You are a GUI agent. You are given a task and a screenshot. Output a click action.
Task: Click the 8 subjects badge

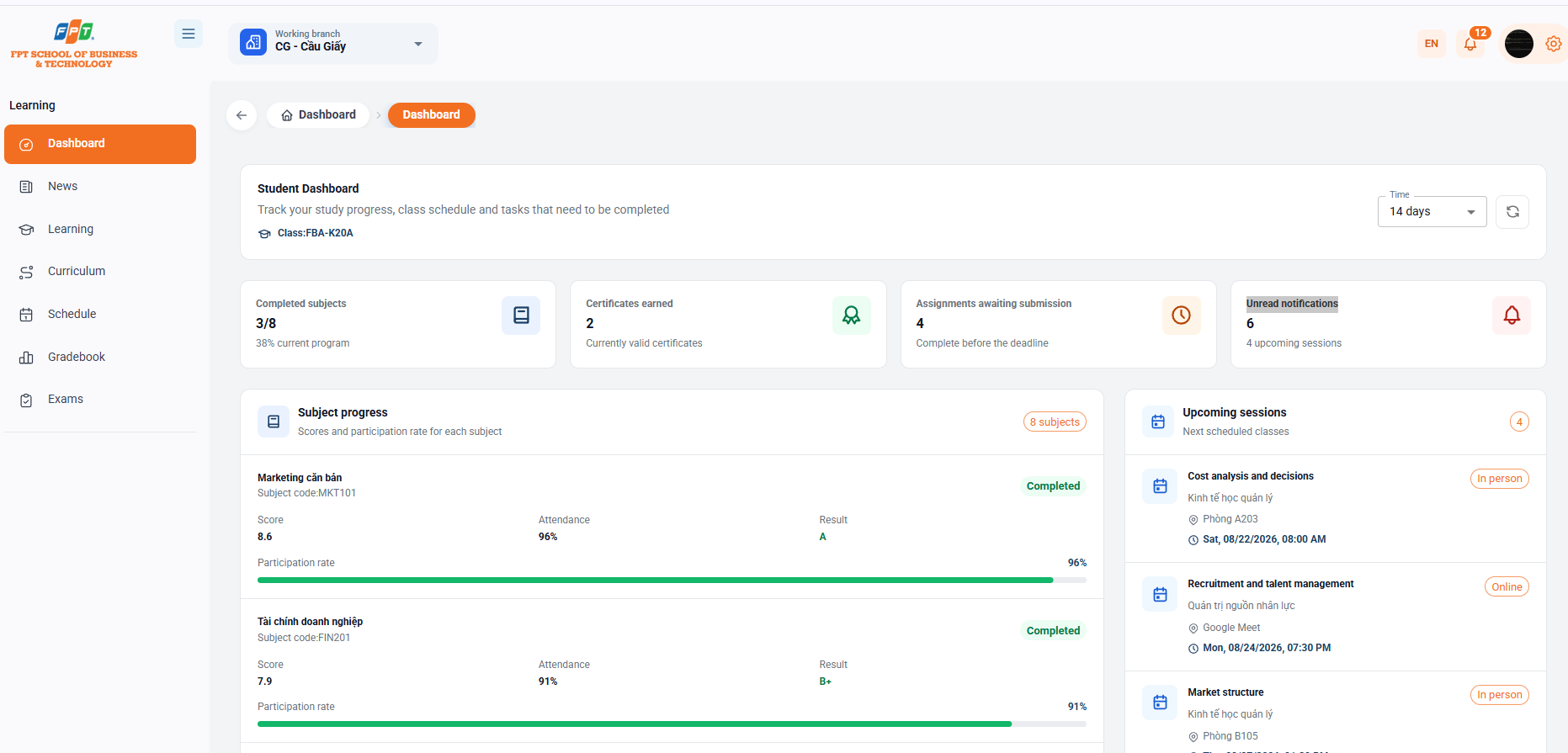coord(1055,422)
